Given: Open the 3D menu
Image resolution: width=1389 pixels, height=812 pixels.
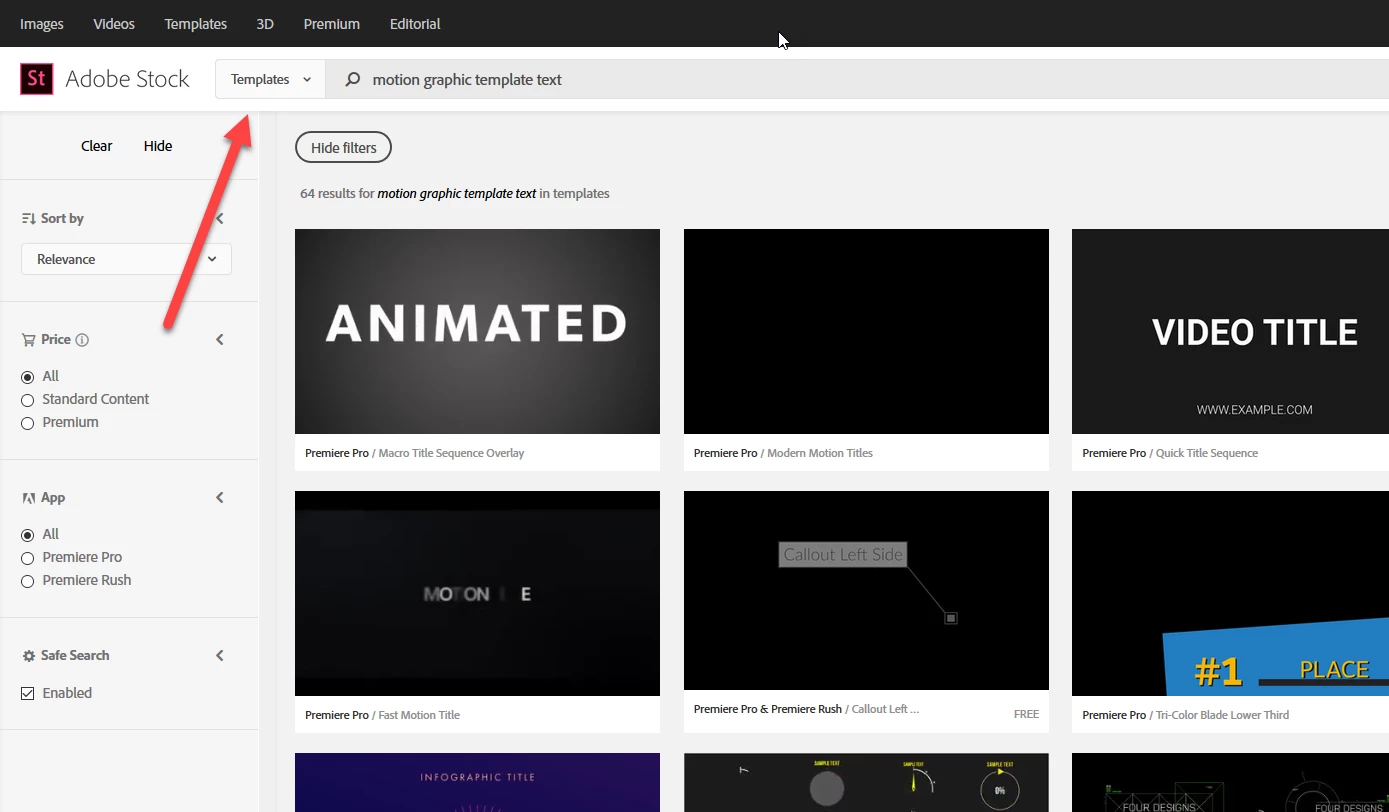Looking at the screenshot, I should tap(265, 24).
